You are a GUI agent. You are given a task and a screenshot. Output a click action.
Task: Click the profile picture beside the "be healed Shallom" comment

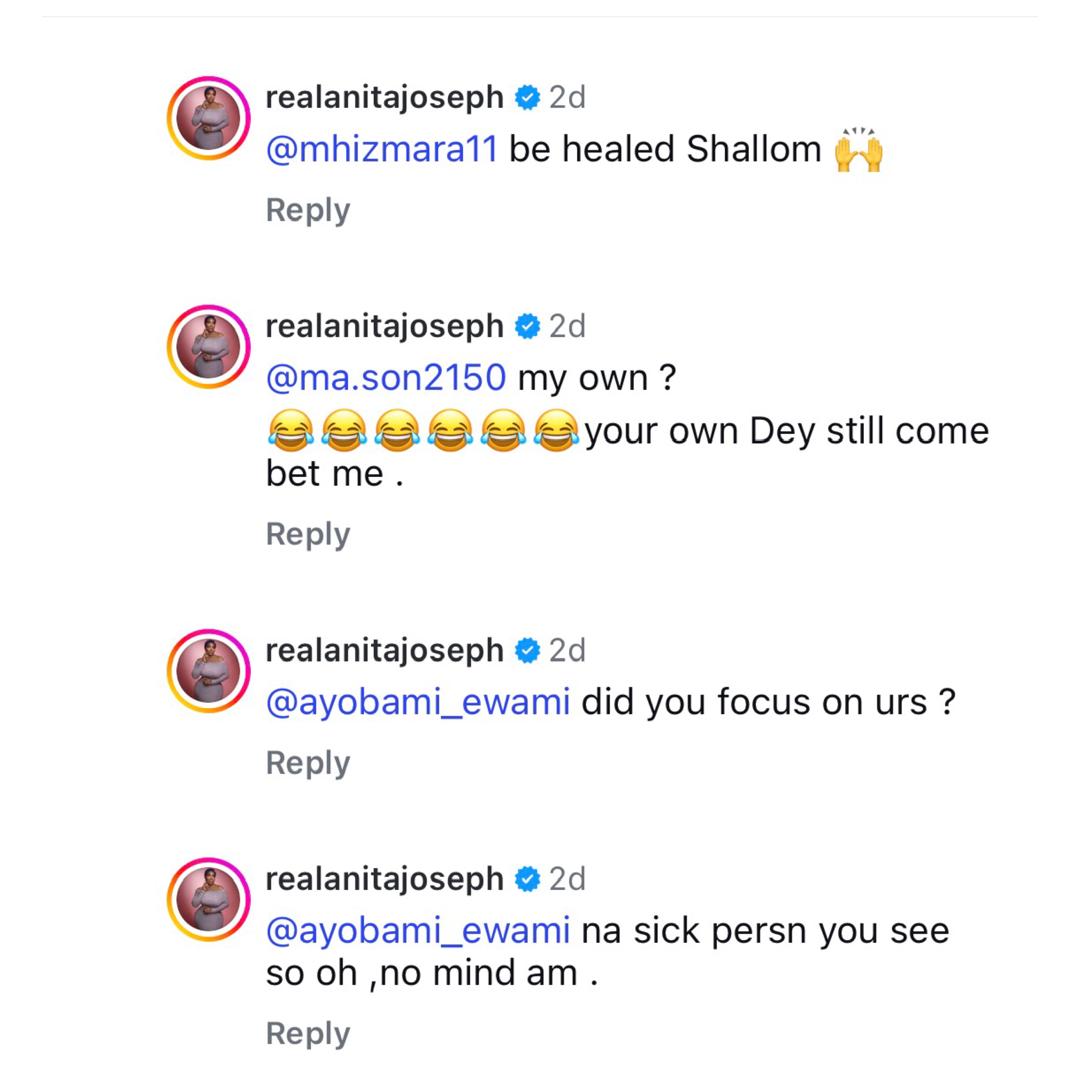coord(208,118)
